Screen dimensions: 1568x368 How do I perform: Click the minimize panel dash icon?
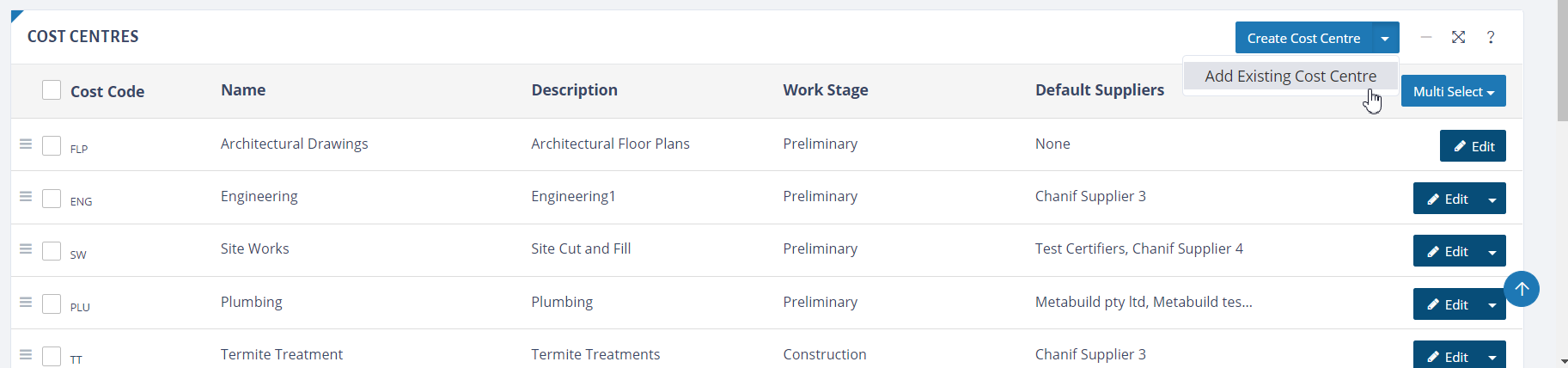tap(1426, 37)
